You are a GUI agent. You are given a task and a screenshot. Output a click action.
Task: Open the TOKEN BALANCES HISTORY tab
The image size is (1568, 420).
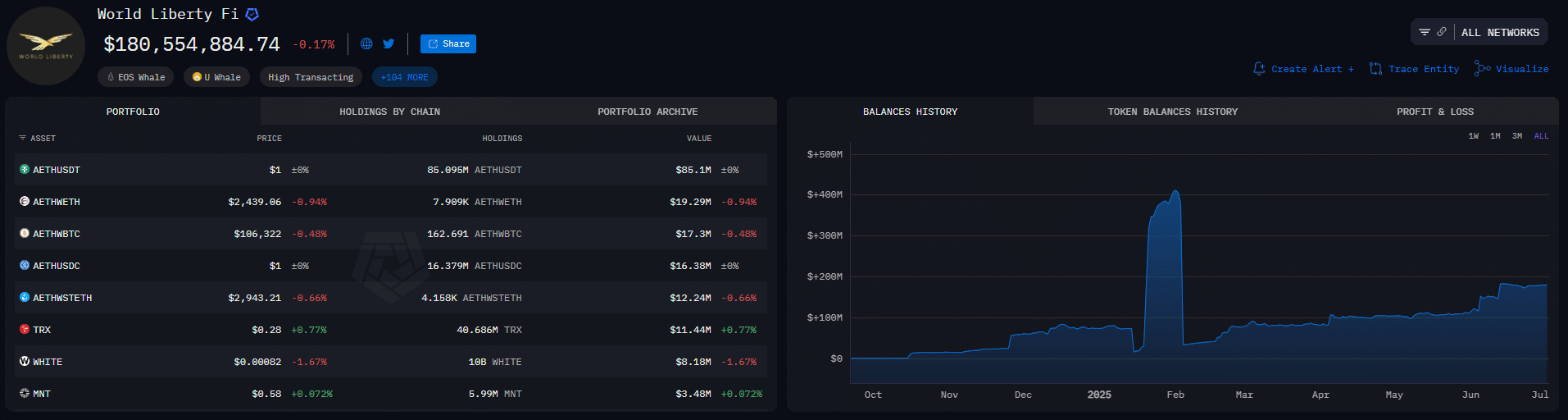click(1173, 112)
